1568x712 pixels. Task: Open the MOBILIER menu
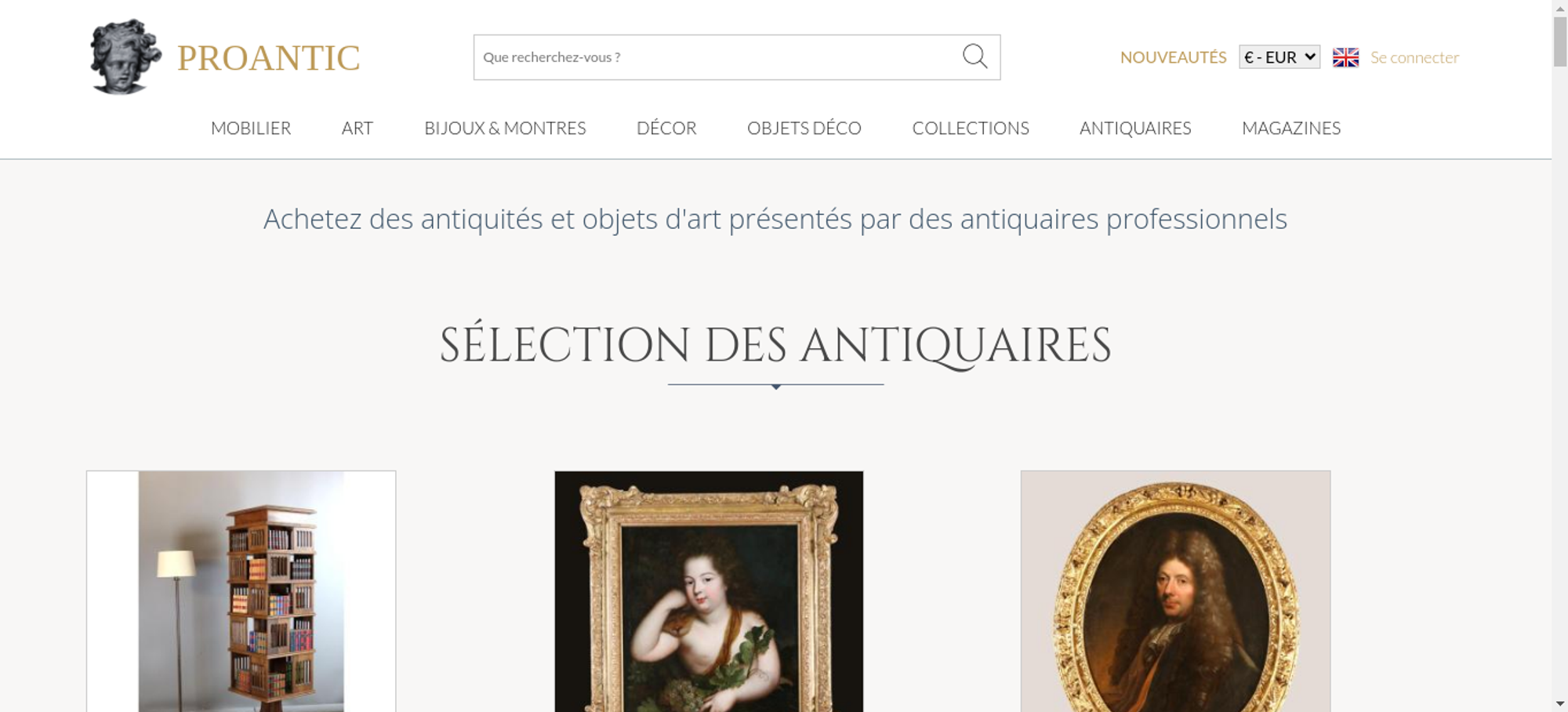(x=251, y=128)
